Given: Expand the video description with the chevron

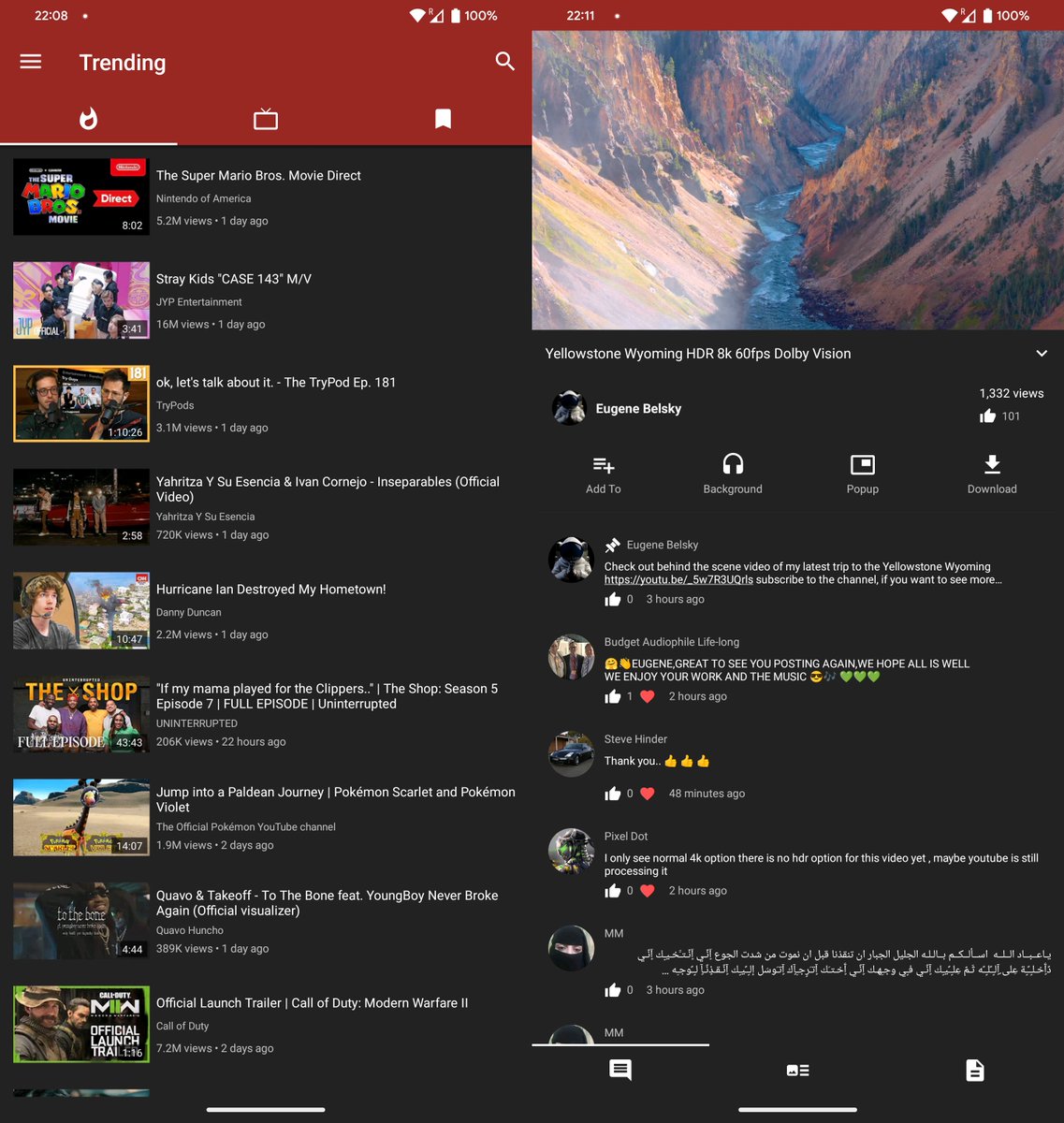Looking at the screenshot, I should point(1041,354).
